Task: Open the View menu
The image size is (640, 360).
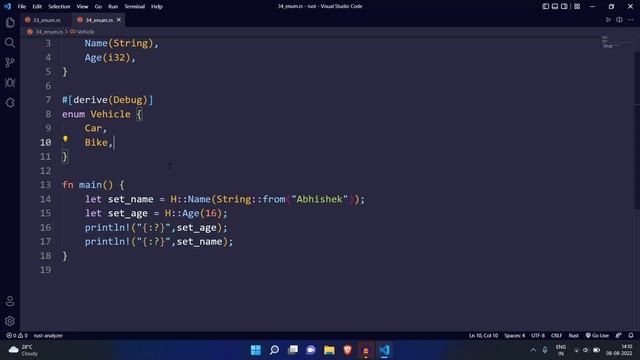Action: tap(82, 7)
